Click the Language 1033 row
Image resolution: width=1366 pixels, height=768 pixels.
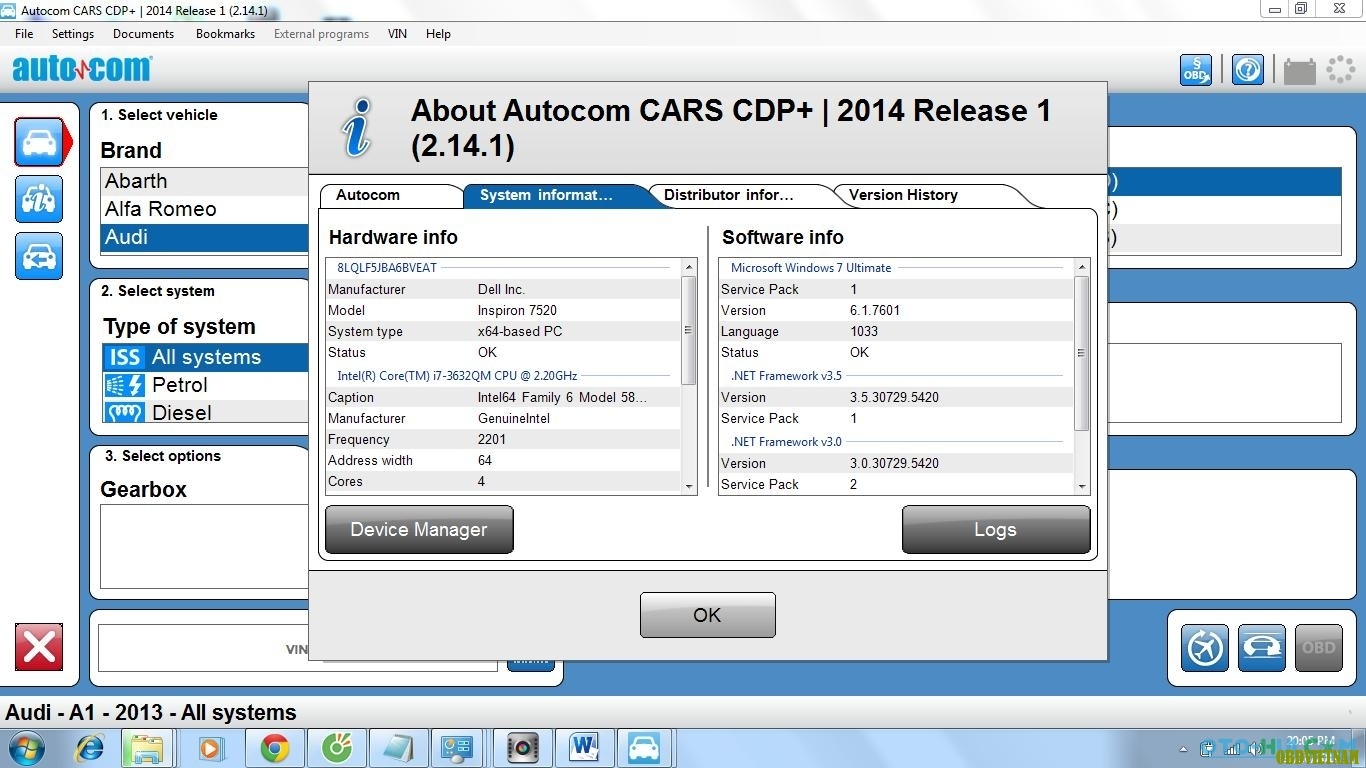[x=896, y=331]
